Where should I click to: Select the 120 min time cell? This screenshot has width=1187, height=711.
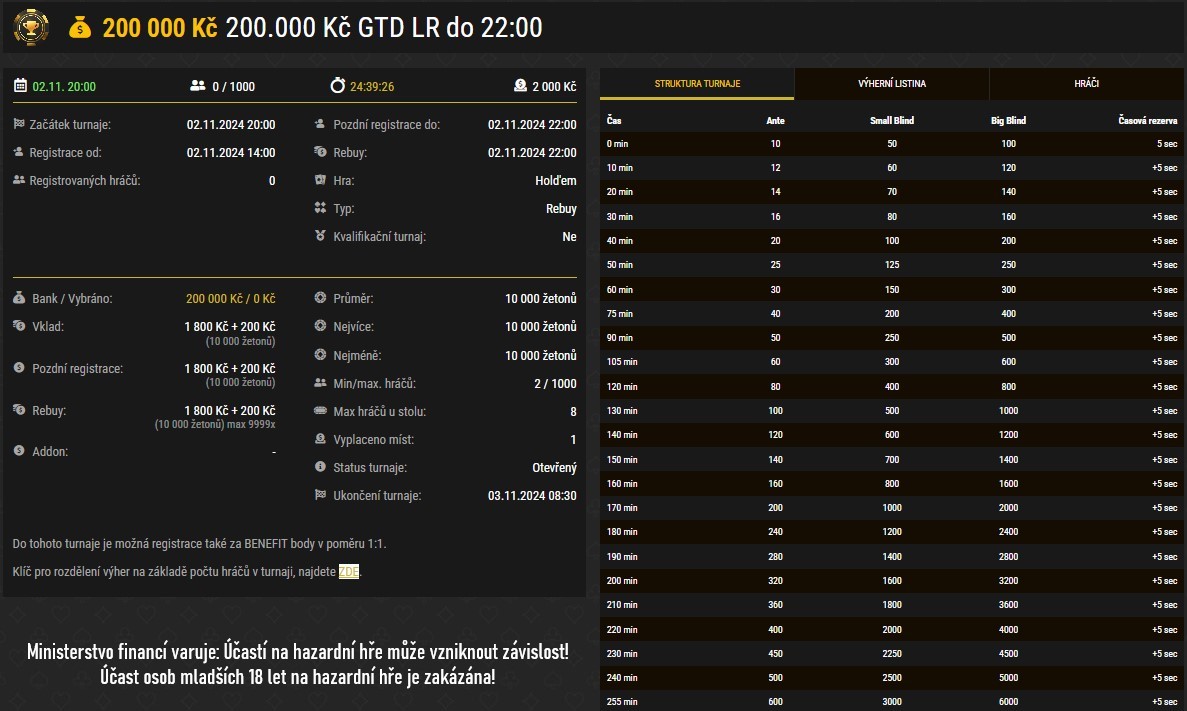pyautogui.click(x=622, y=386)
